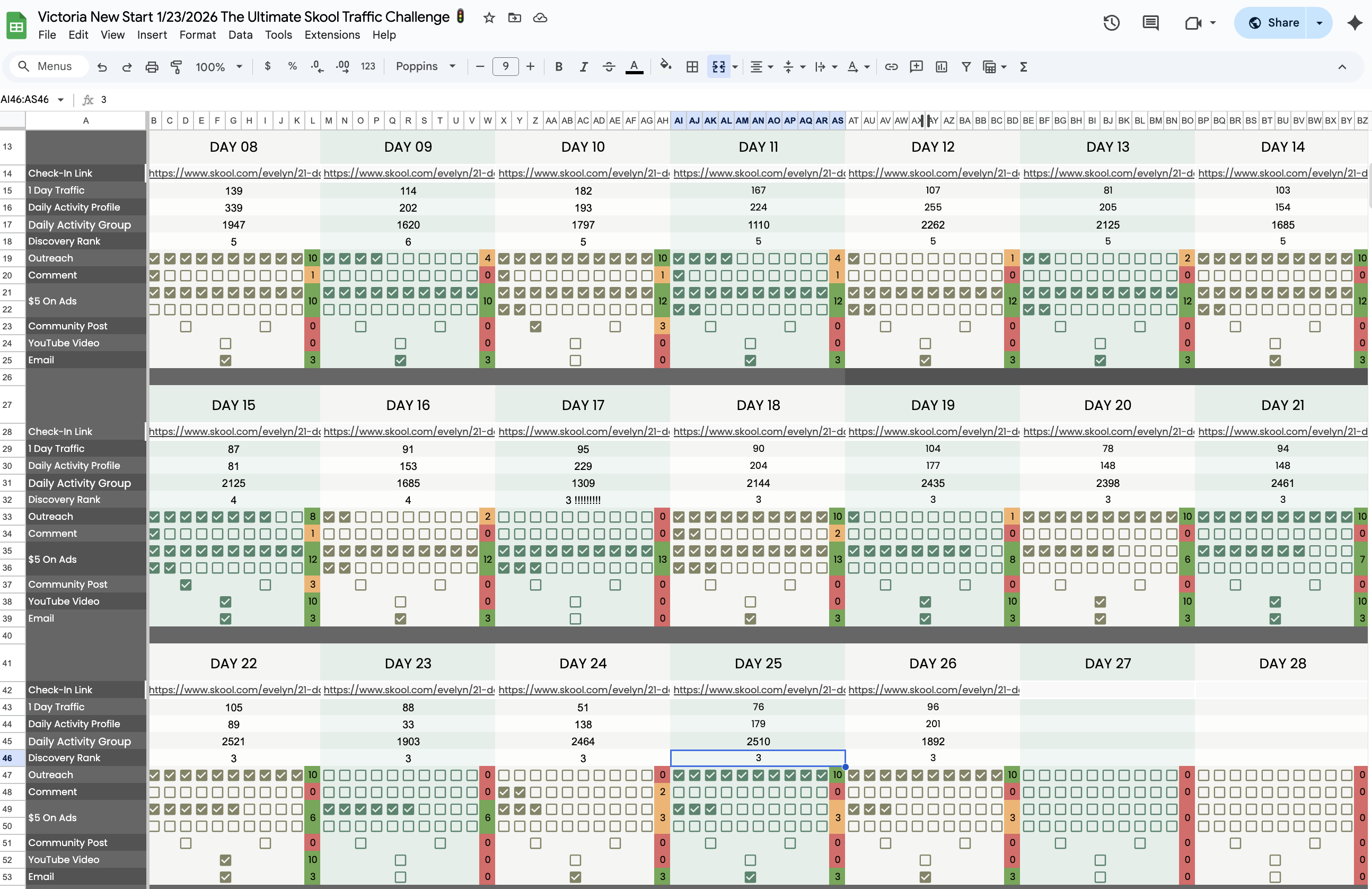This screenshot has height=889, width=1372.
Task: Toggle Day 08 Email checkbox
Action: point(225,361)
